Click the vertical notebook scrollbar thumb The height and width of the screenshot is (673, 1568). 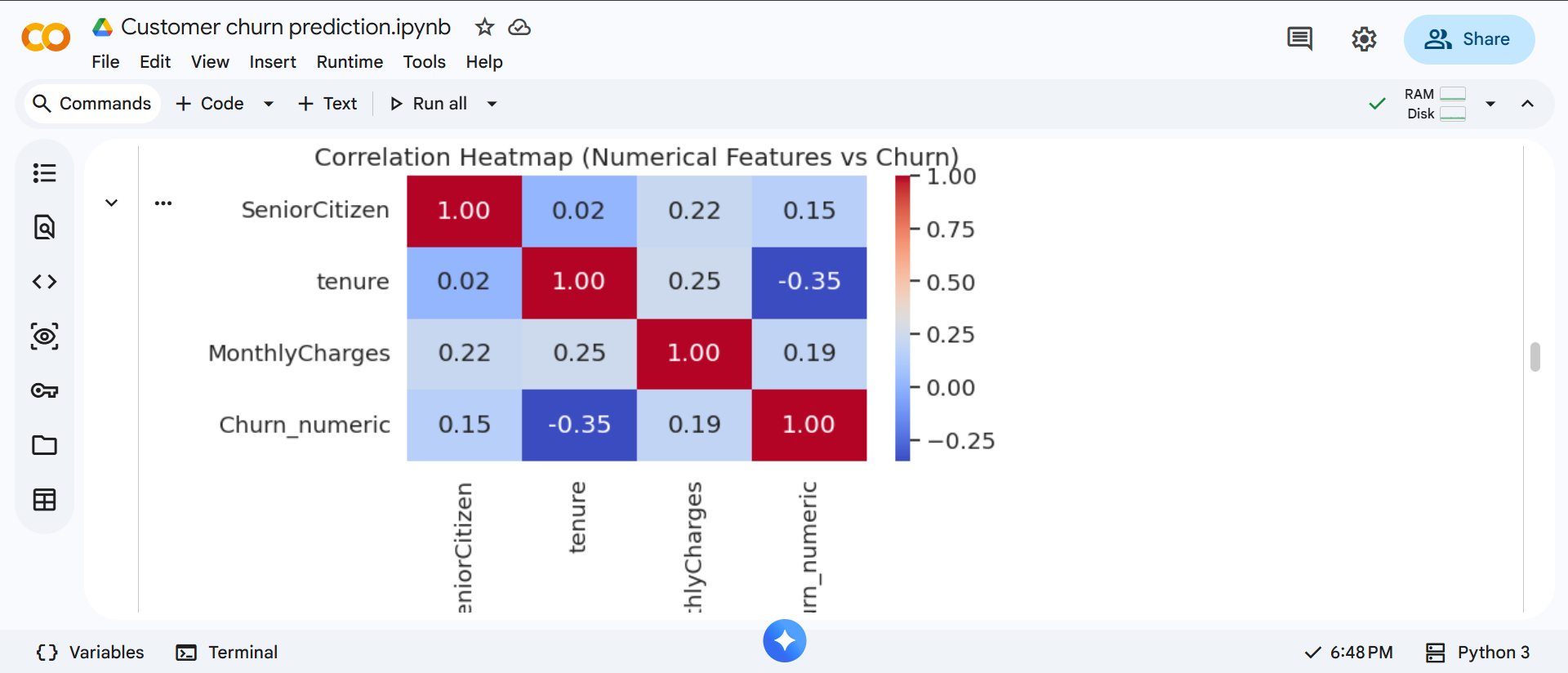pyautogui.click(x=1535, y=357)
